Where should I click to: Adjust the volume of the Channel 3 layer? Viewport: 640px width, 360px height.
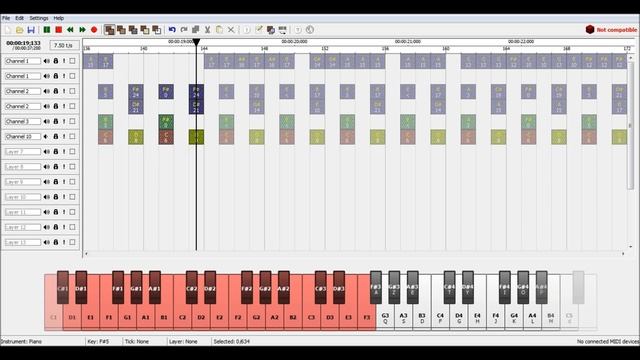(47, 121)
